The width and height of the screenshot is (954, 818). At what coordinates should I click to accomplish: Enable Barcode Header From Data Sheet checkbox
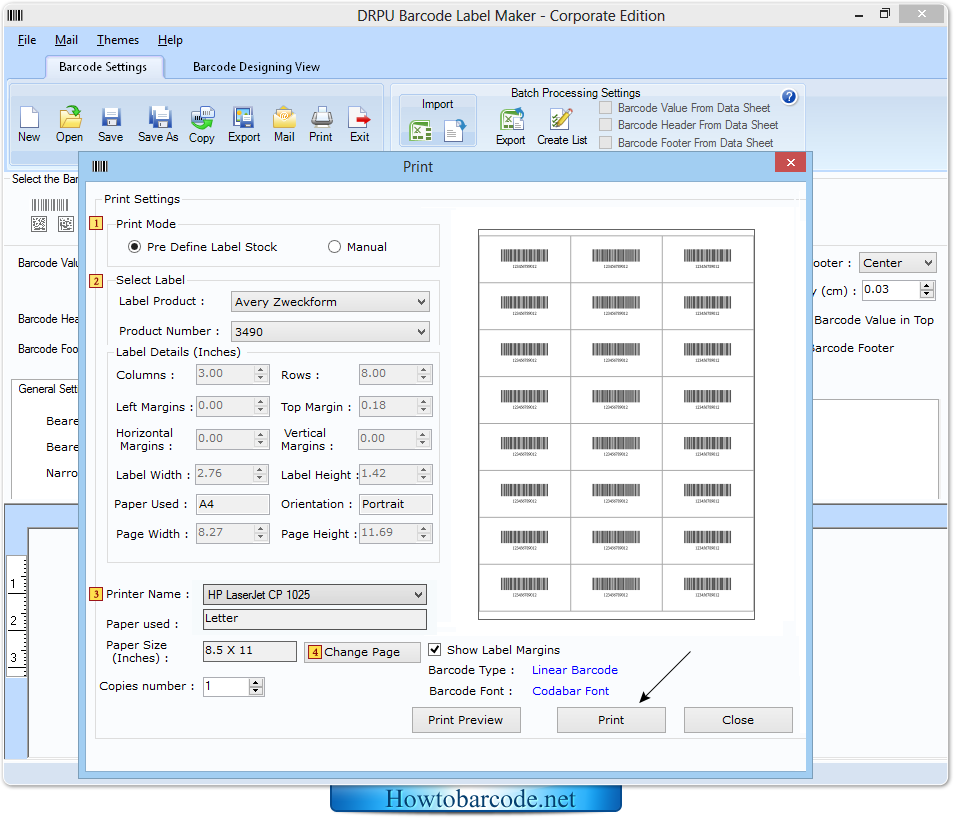tap(605, 125)
